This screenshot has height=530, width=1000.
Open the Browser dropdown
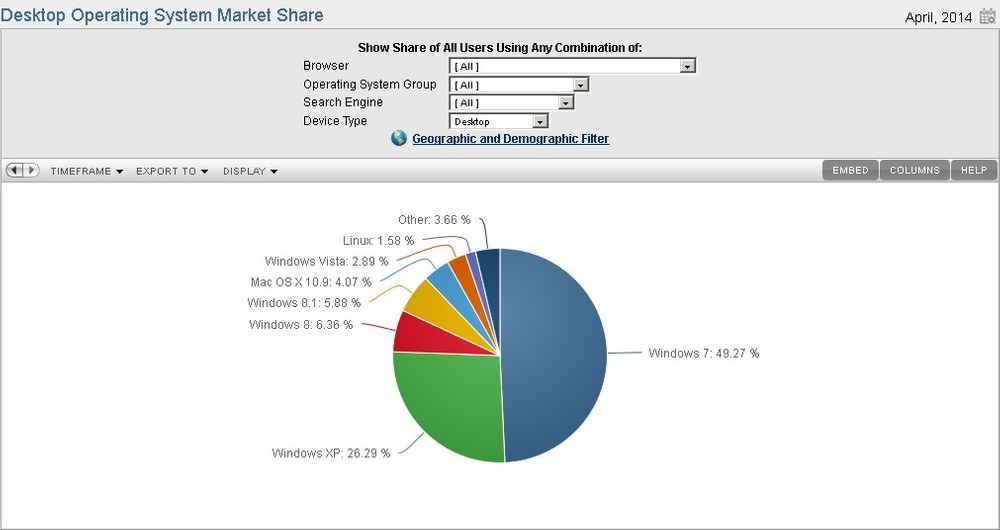(572, 66)
